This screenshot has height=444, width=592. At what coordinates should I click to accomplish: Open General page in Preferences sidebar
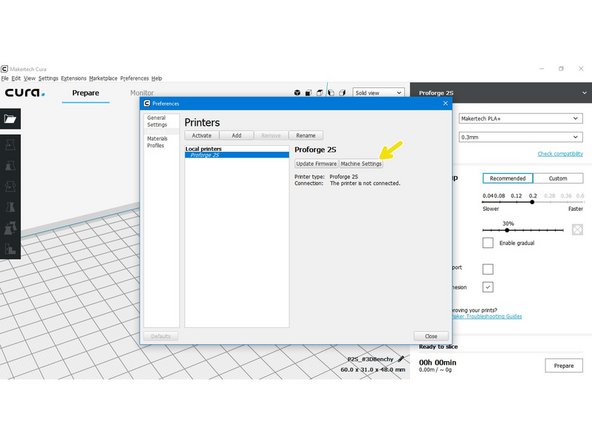[156, 118]
